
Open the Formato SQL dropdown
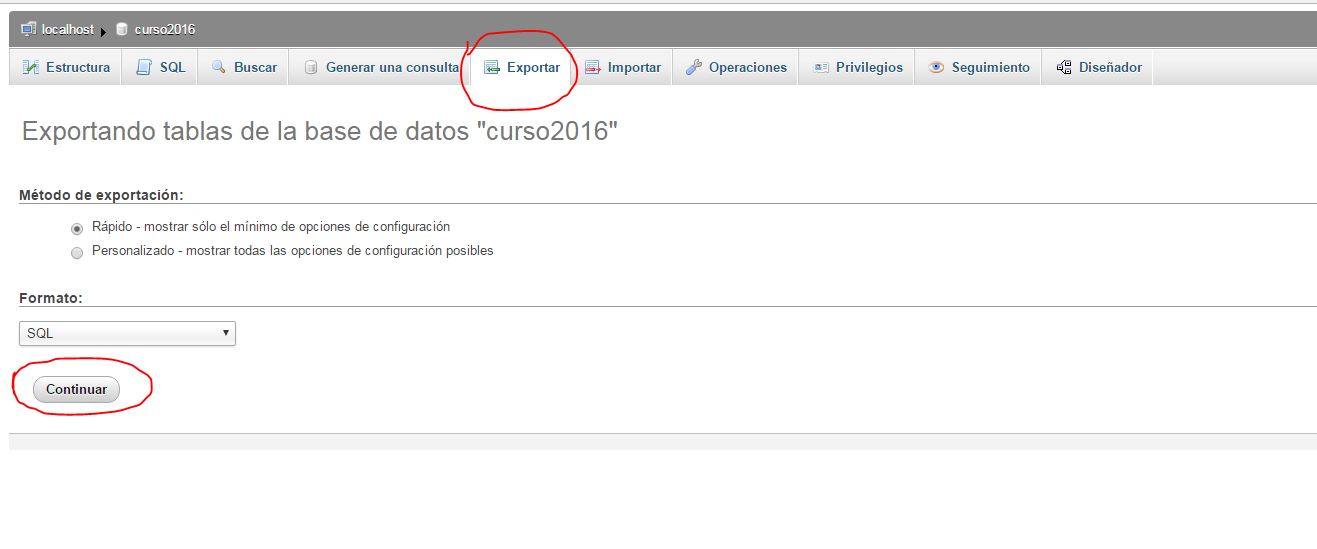point(127,333)
